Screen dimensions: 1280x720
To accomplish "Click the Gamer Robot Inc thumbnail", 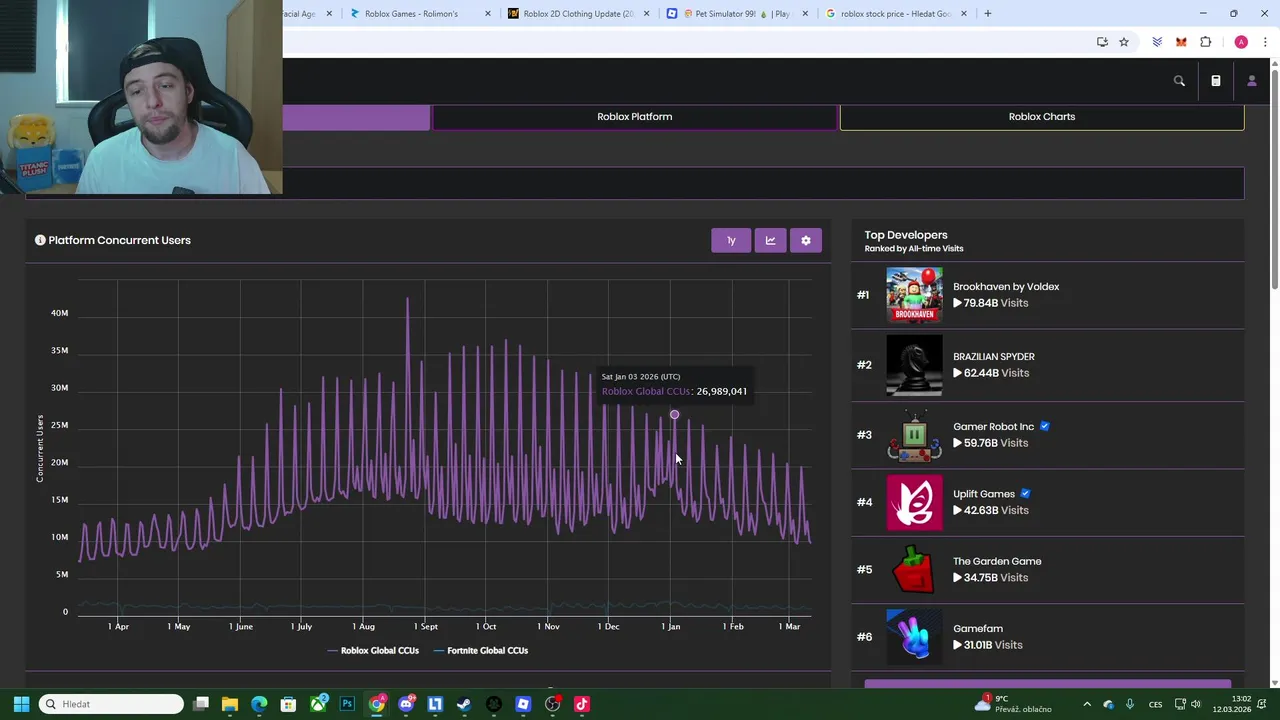I will coord(914,435).
